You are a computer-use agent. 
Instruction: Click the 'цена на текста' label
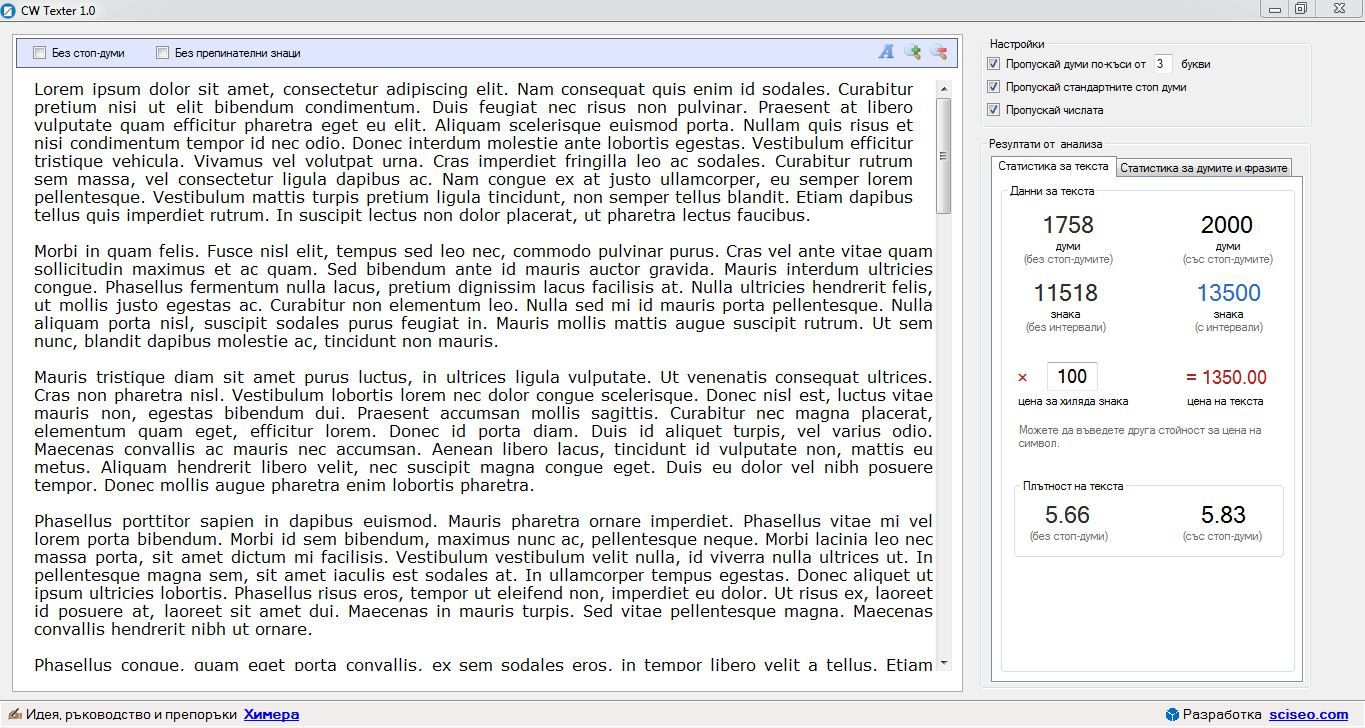point(1225,401)
